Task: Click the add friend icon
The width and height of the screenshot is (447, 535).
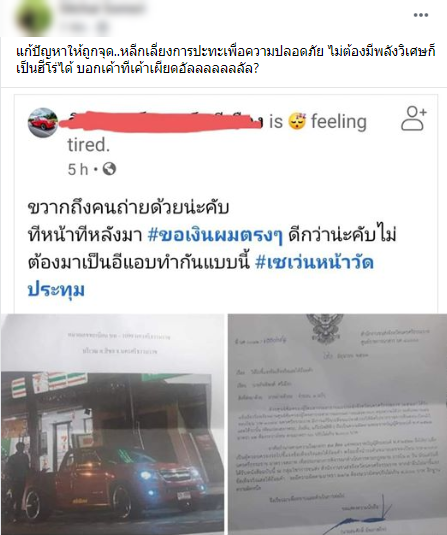Action: (x=414, y=118)
